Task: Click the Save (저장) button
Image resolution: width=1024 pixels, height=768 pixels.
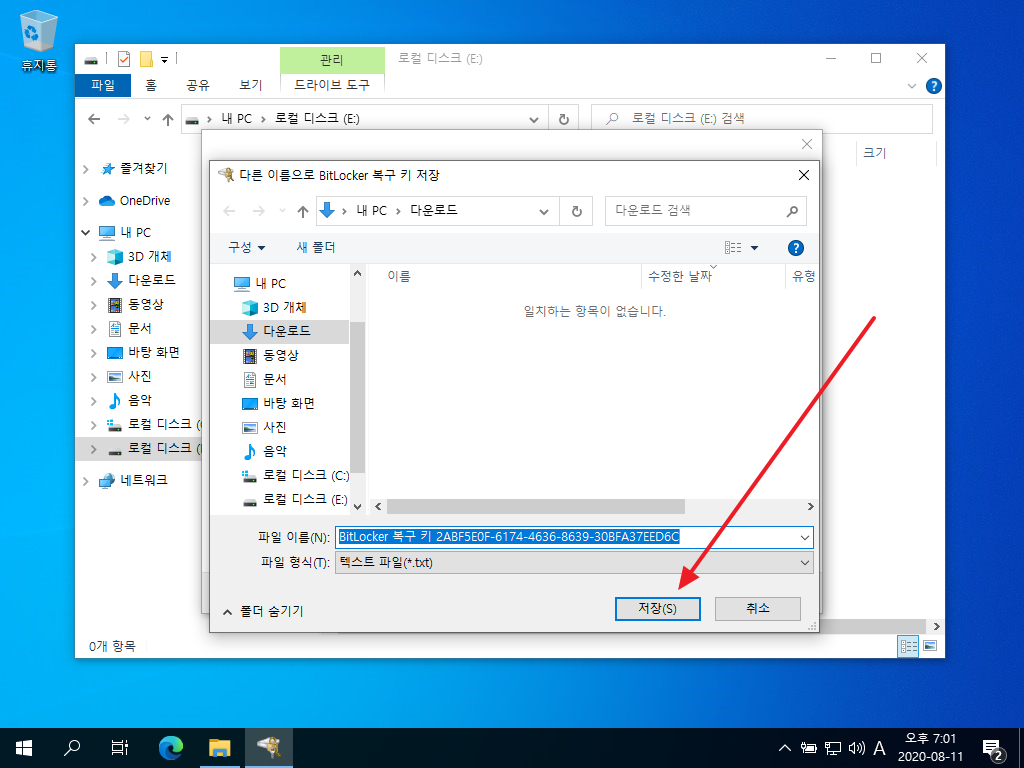Action: click(657, 608)
